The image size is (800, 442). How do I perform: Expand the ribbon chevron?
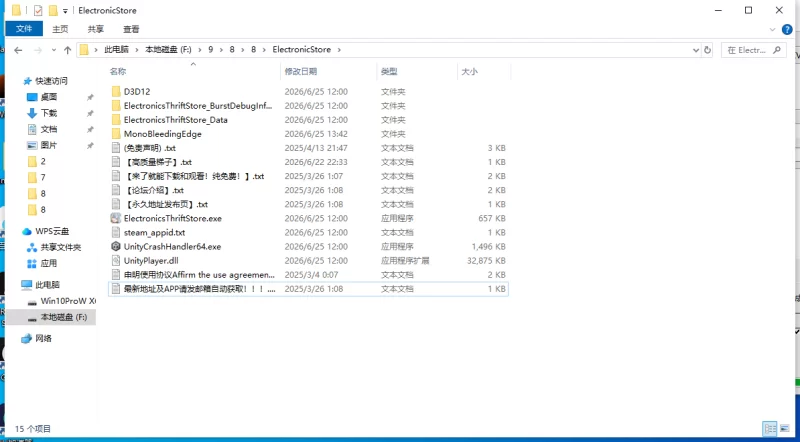click(772, 30)
